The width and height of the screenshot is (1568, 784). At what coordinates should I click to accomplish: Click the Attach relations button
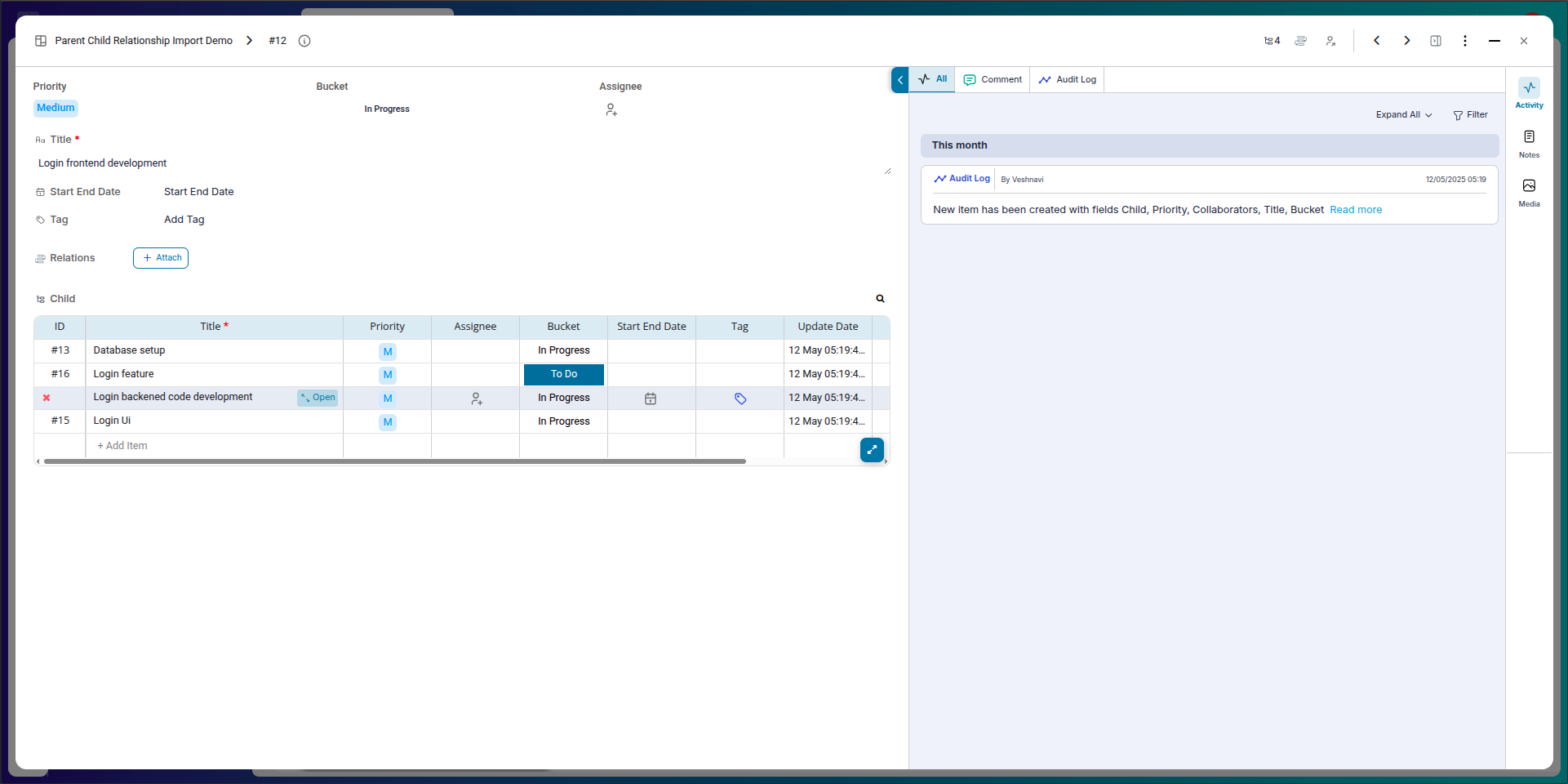pos(161,258)
